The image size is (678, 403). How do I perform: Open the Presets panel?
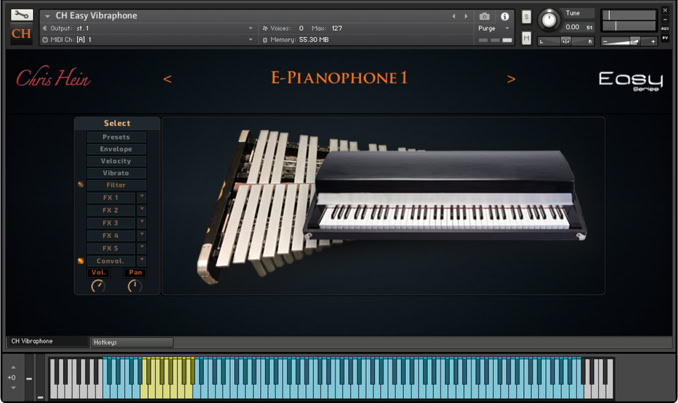click(116, 137)
